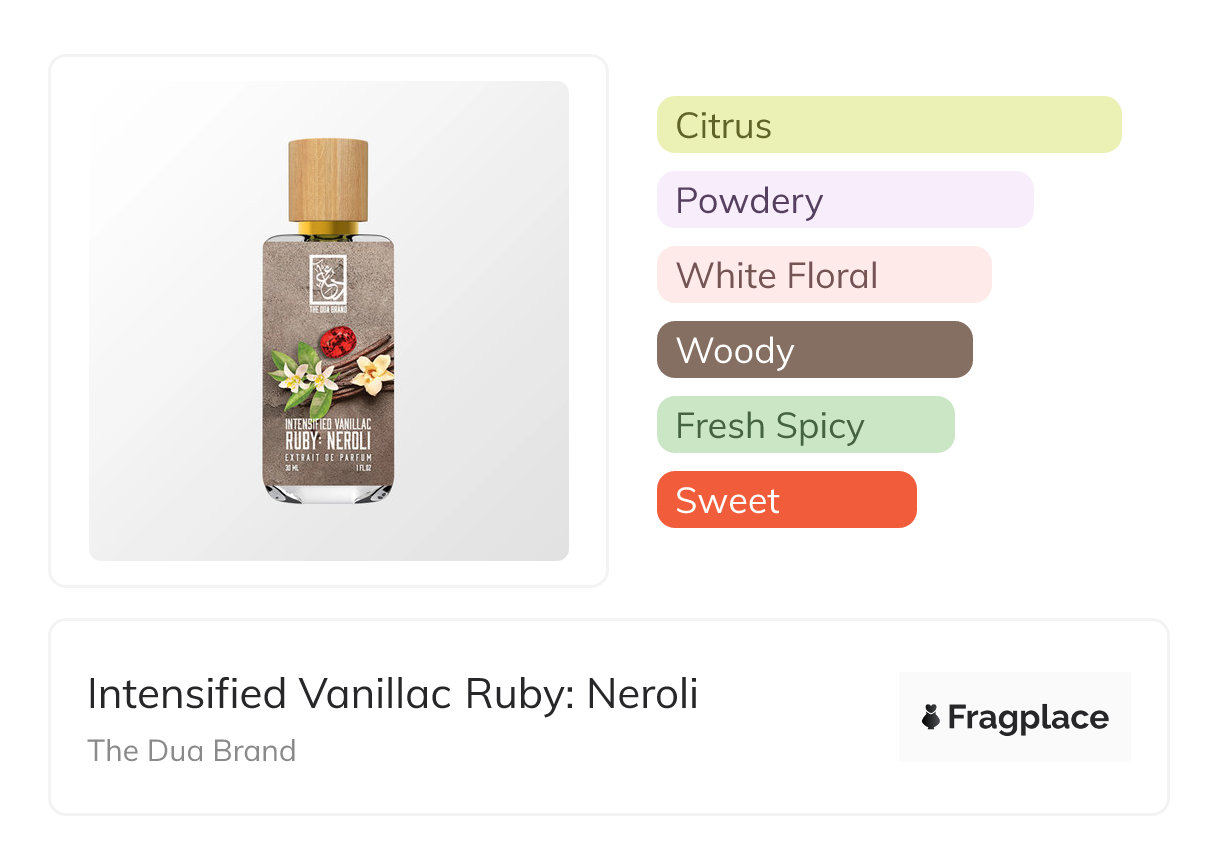Click The Dua Brand name below the title
The width and height of the screenshot is (1218, 864).
click(192, 751)
